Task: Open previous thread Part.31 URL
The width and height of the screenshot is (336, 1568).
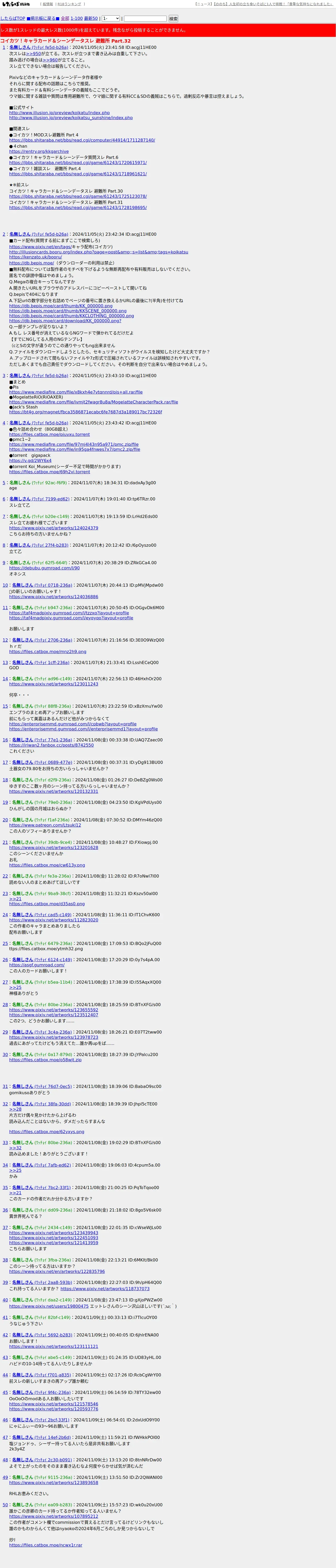Action: (78, 207)
